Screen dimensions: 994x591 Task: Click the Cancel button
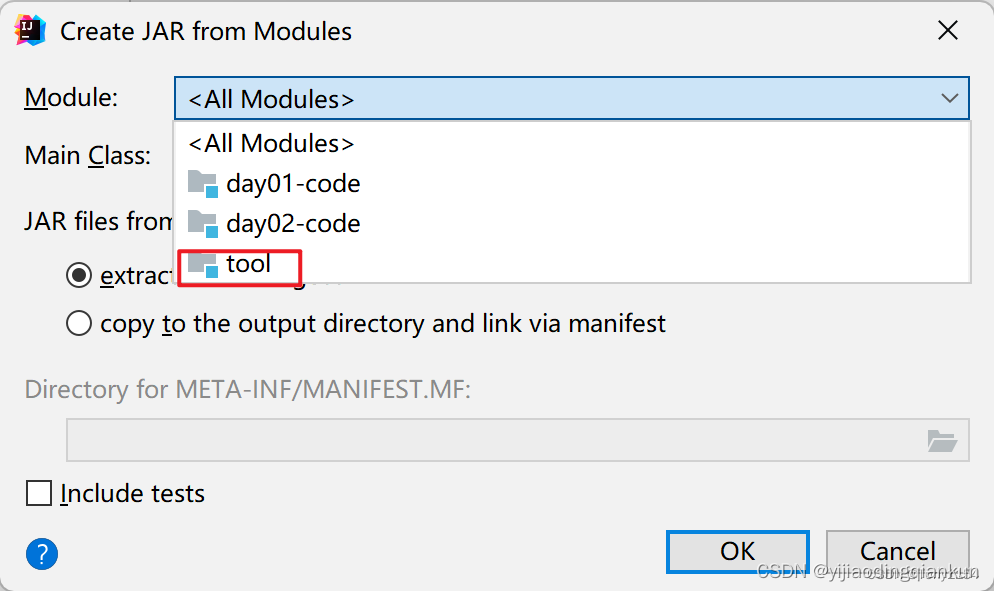pyautogui.click(x=898, y=552)
